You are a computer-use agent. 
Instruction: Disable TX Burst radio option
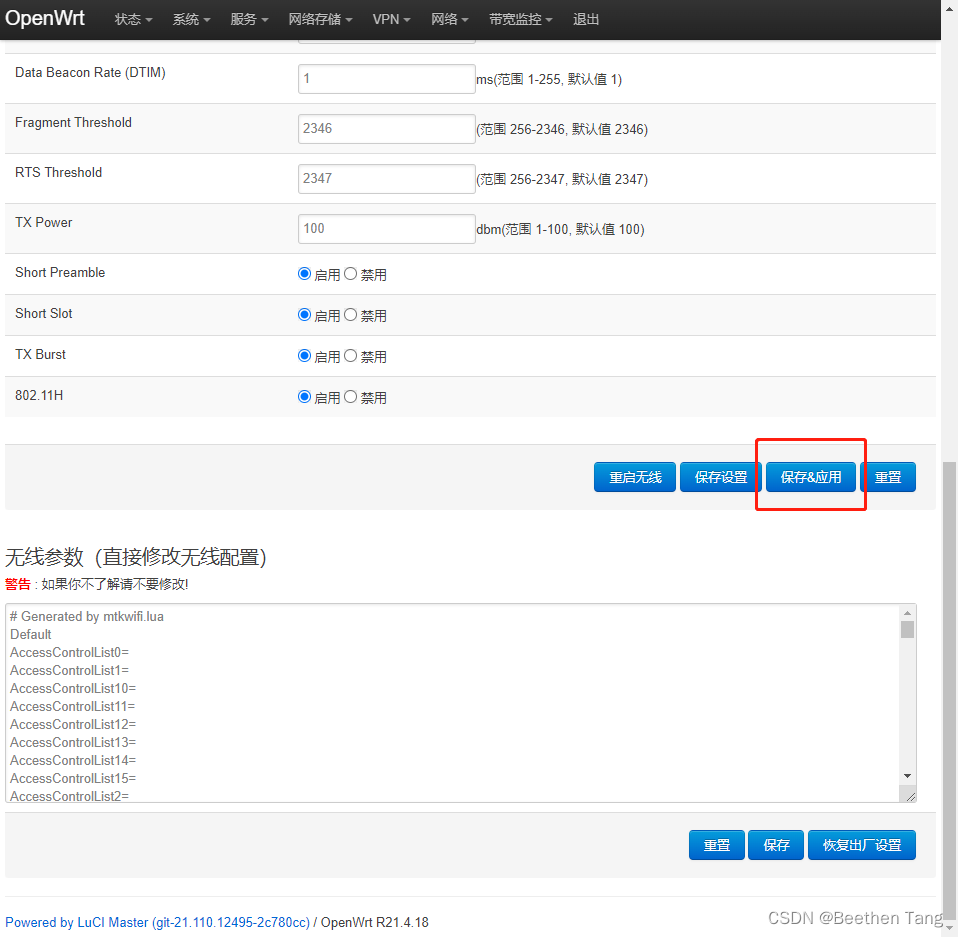(x=350, y=355)
